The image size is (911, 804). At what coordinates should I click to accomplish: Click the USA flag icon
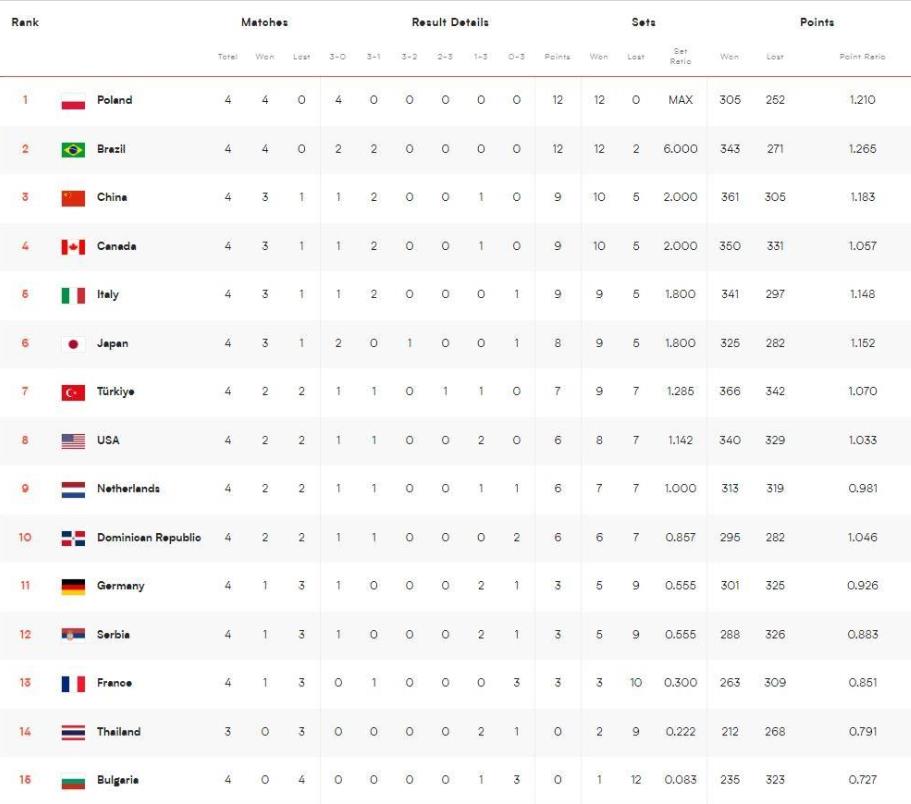(73, 441)
